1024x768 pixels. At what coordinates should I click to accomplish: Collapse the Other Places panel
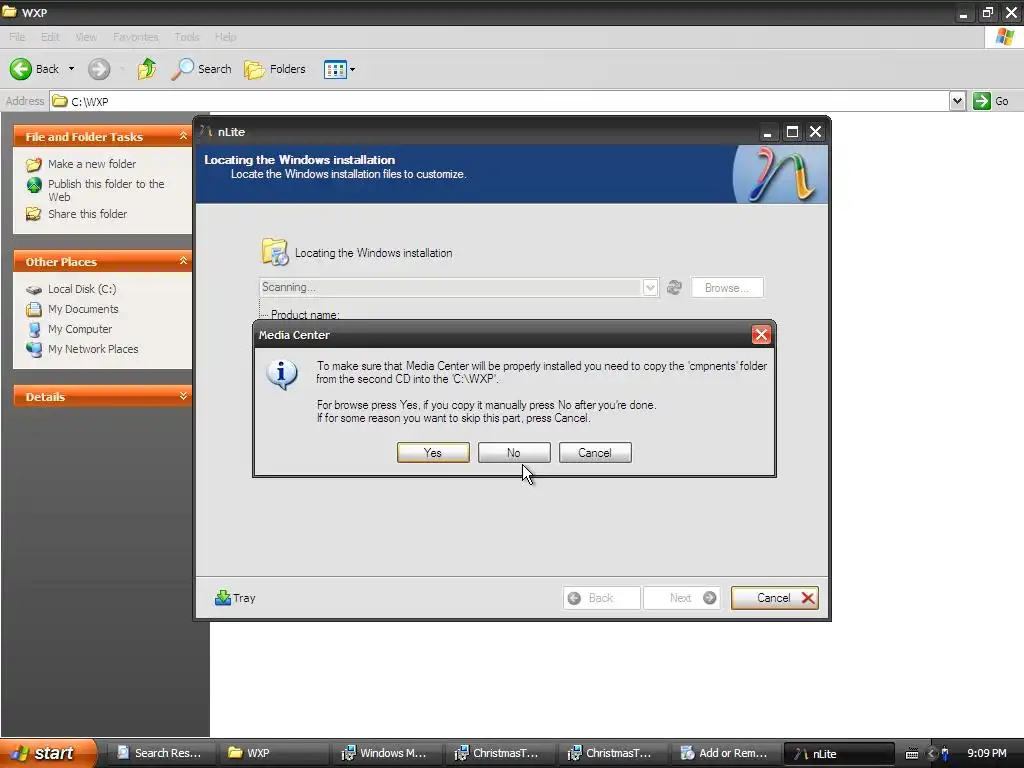[x=183, y=261]
